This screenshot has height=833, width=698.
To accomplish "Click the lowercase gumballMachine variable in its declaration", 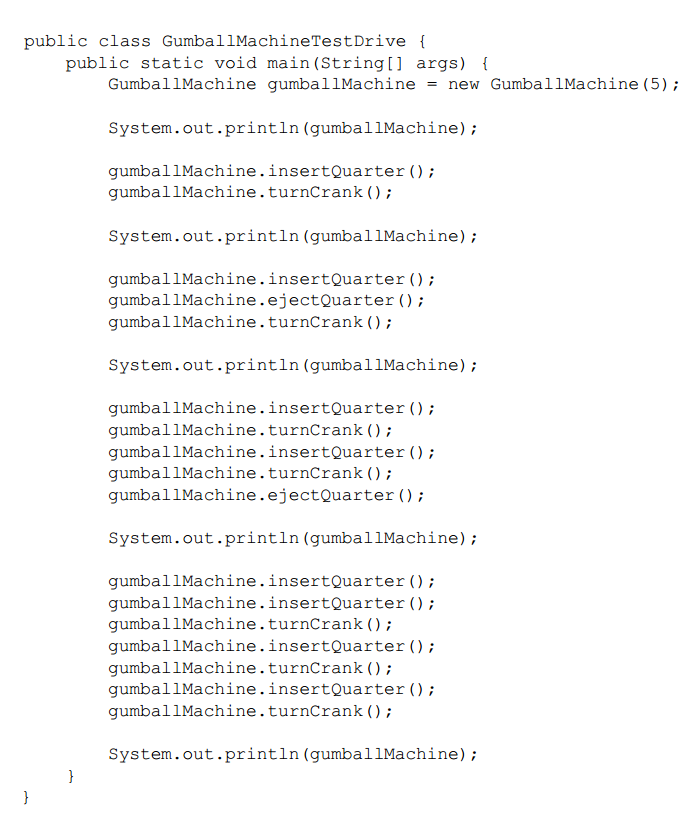I will (342, 84).
